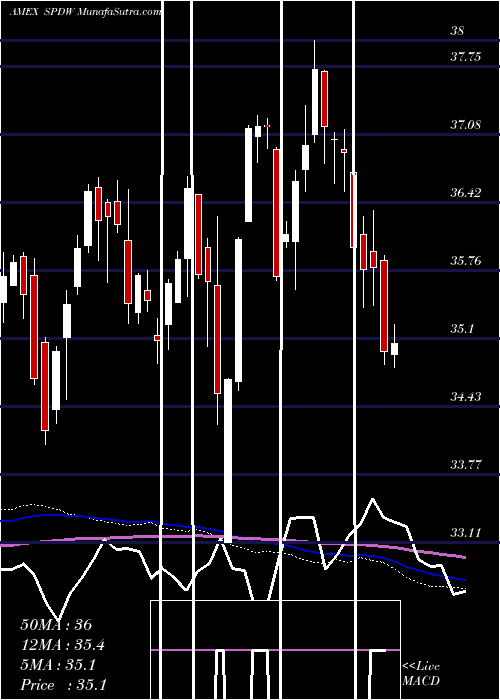
Task: Click the 37.08 price axis label
Action: (x=466, y=125)
